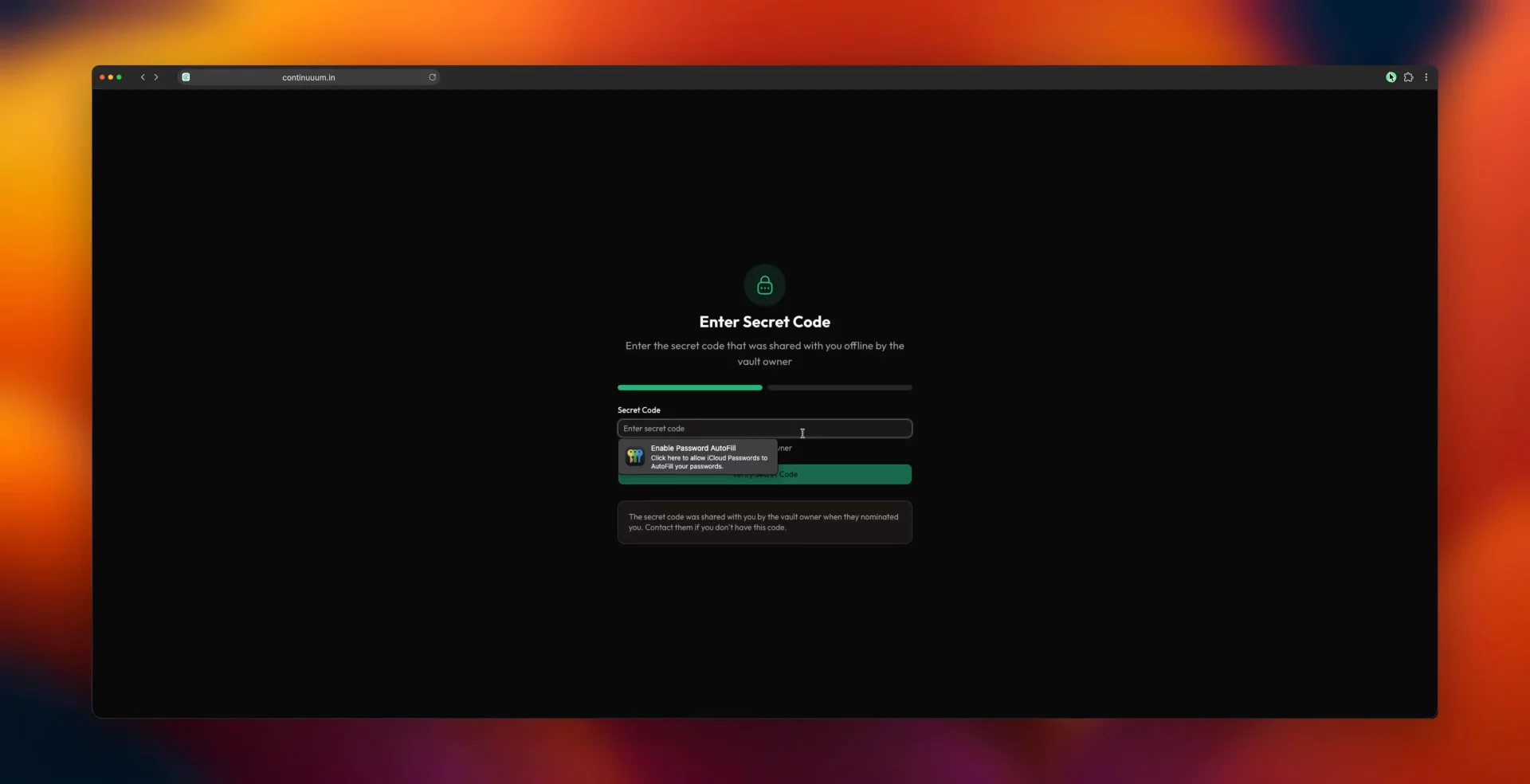Click the continuuum.in favicon in the address bar
The width and height of the screenshot is (1530, 784).
pyautogui.click(x=186, y=77)
